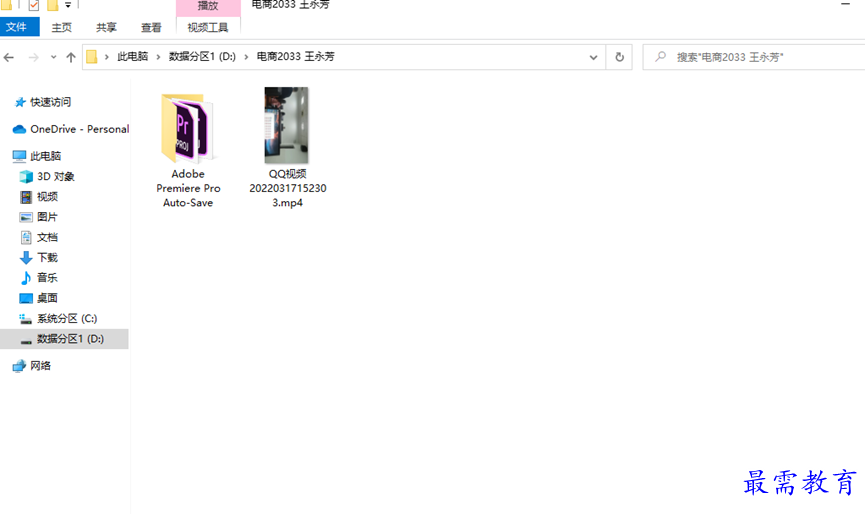Open the 3D 对象 folder
The height and width of the screenshot is (514, 865).
(x=55, y=176)
